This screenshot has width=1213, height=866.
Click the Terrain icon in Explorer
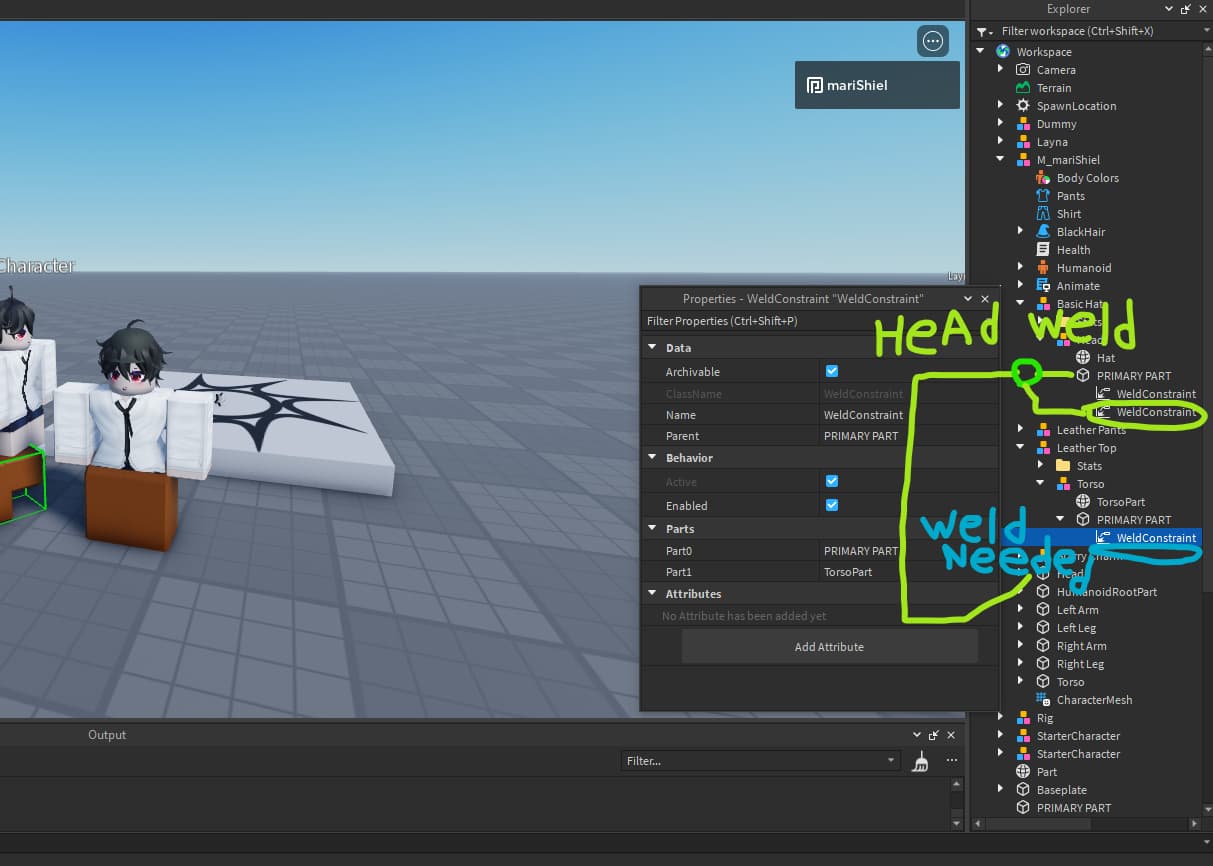[1023, 88]
